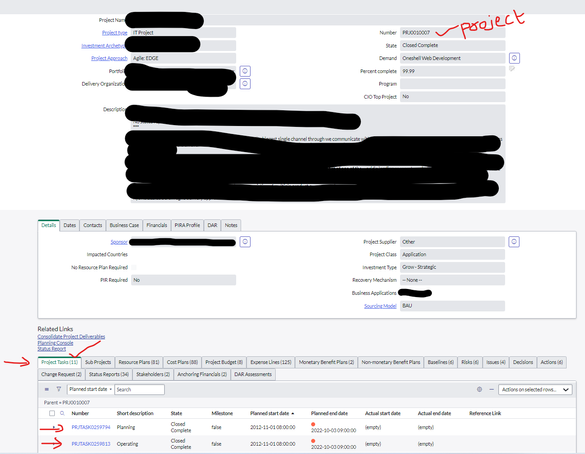
Task: Open the list context menu icon
Action: tap(47, 389)
